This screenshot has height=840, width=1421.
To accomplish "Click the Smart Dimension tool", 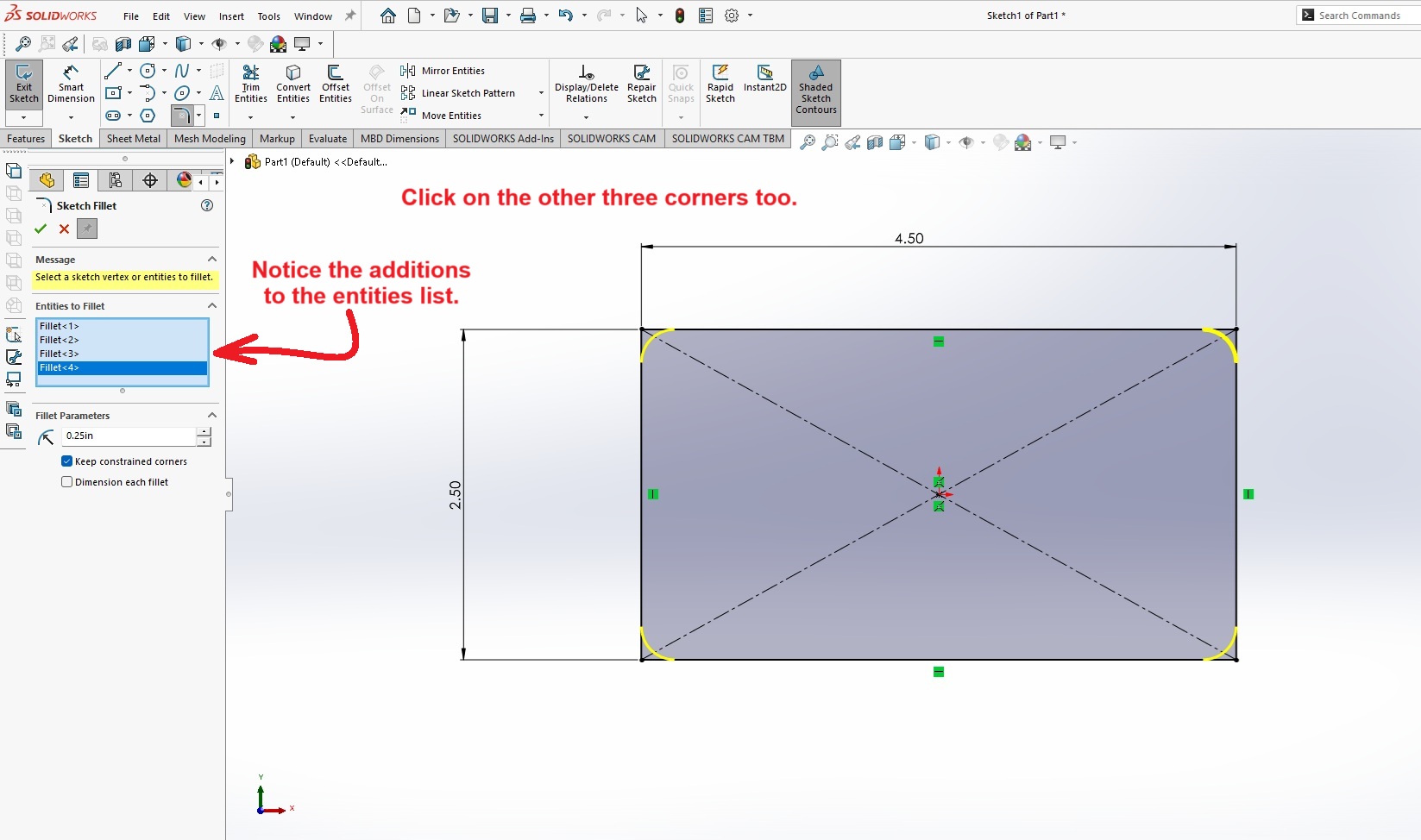I will (x=71, y=84).
